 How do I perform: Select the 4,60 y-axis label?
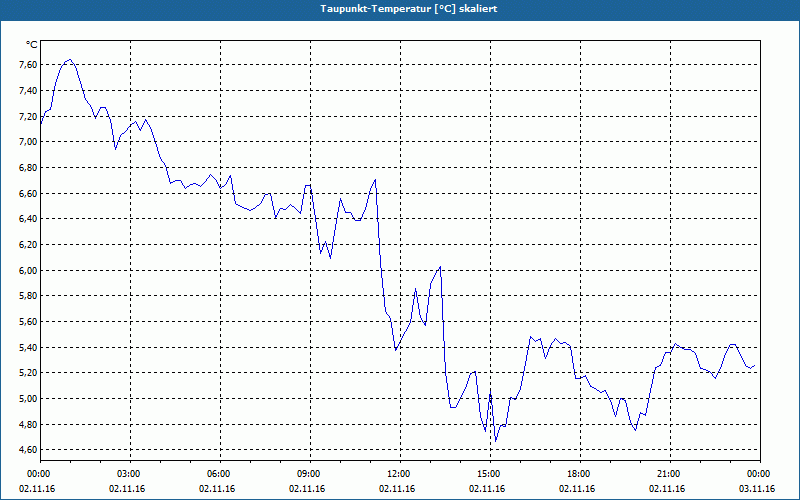28,450
